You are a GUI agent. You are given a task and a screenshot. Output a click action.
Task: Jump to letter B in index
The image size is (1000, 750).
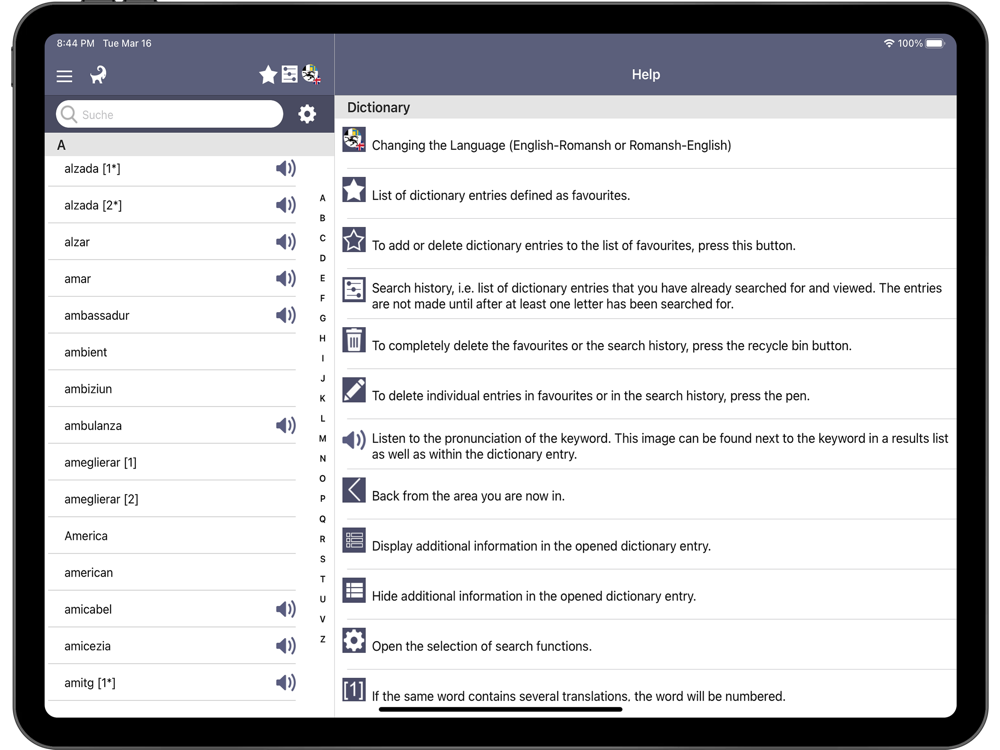tap(323, 218)
